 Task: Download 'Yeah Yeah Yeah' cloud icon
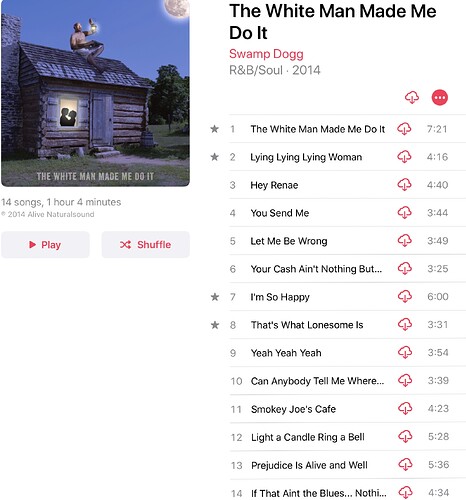pyautogui.click(x=405, y=352)
